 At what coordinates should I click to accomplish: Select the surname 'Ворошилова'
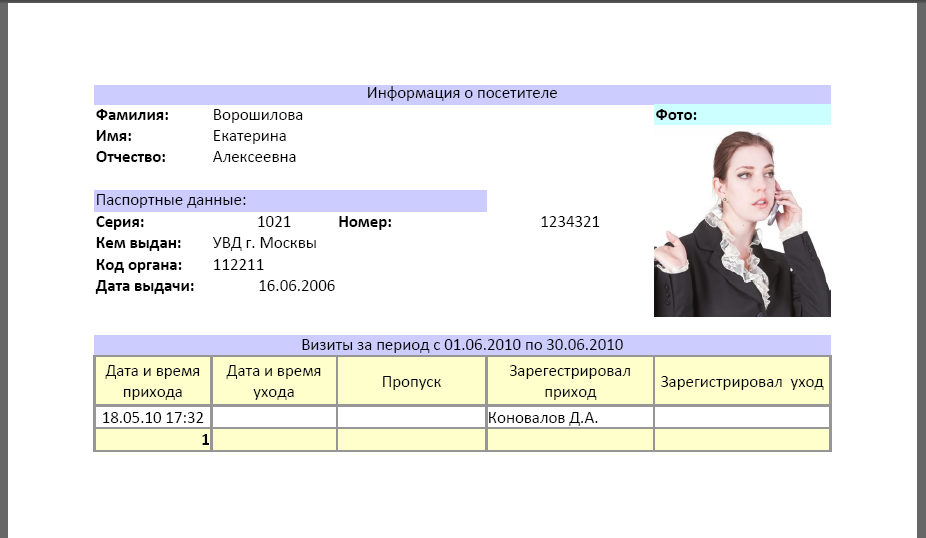pos(257,115)
